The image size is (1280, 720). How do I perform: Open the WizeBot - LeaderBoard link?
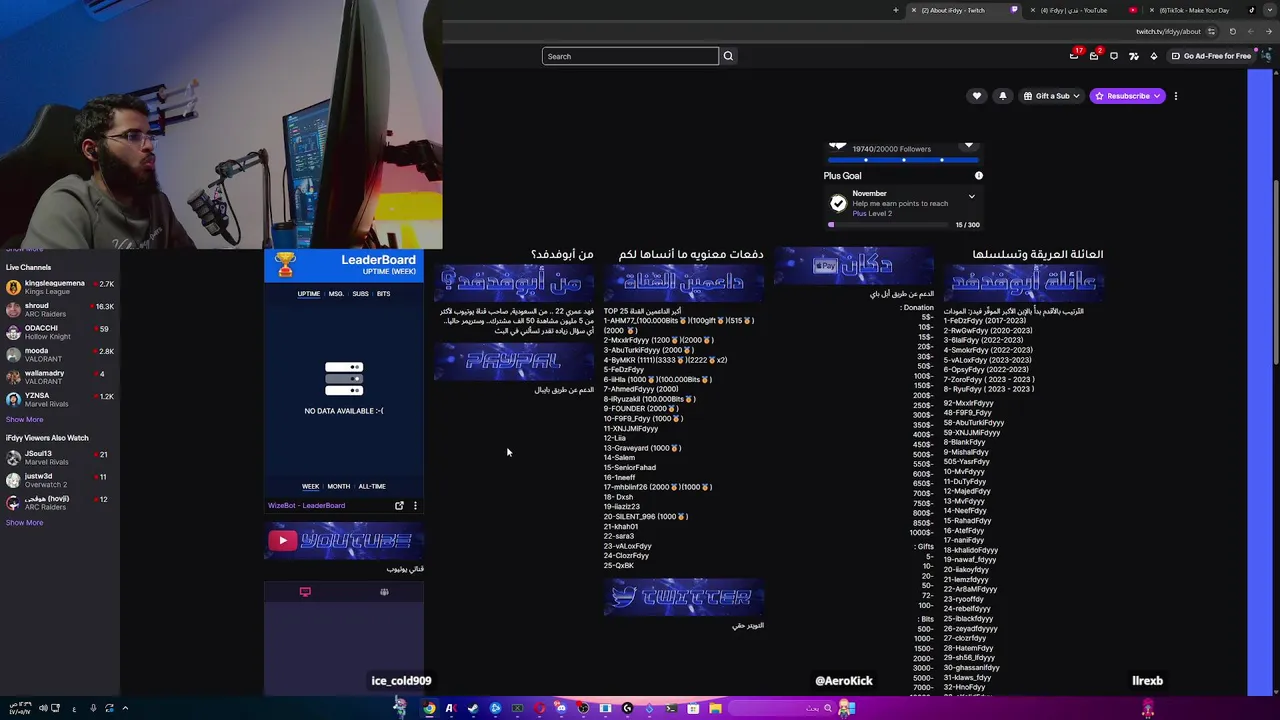pos(306,506)
